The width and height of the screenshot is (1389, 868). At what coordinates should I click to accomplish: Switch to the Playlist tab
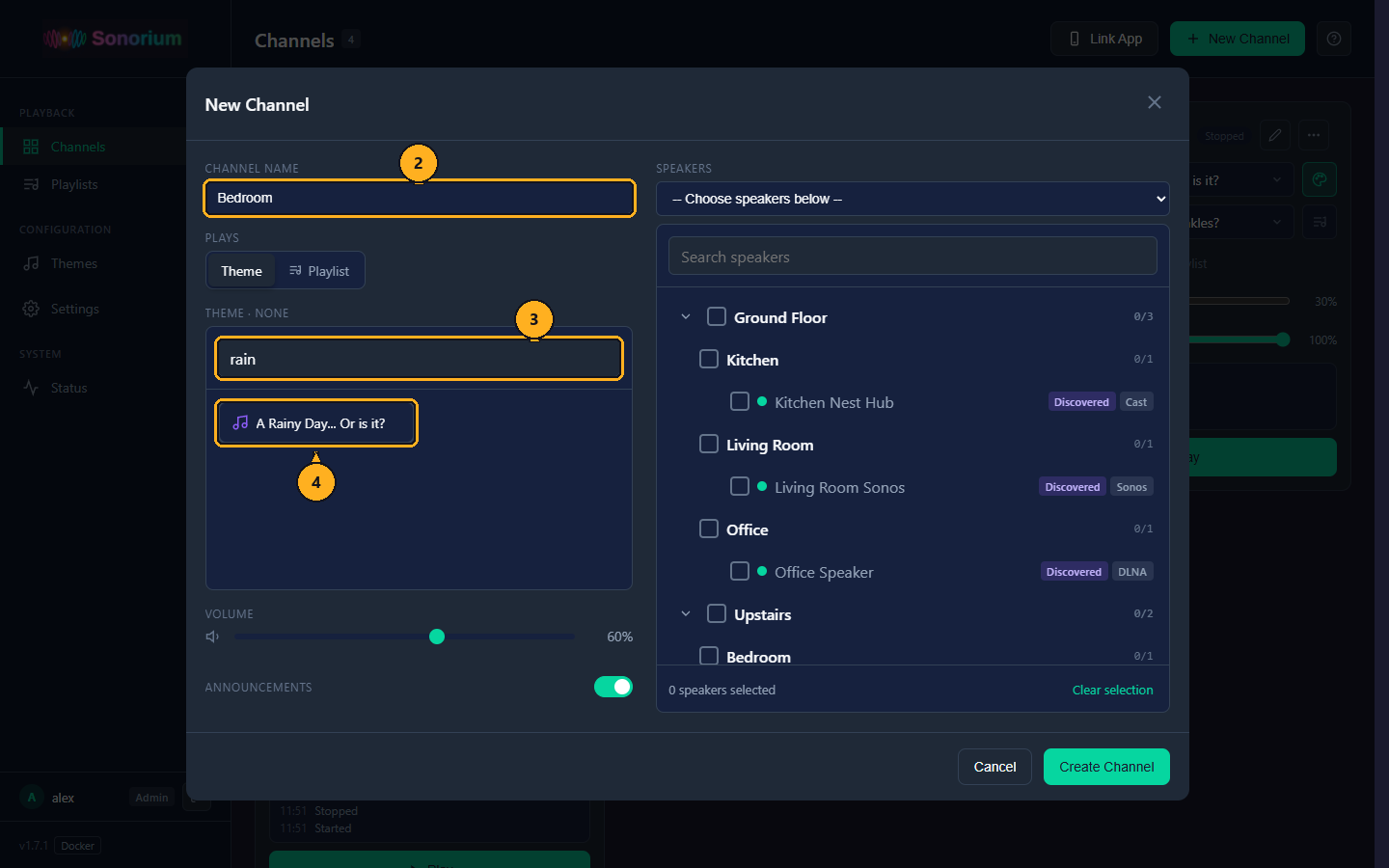tap(319, 271)
